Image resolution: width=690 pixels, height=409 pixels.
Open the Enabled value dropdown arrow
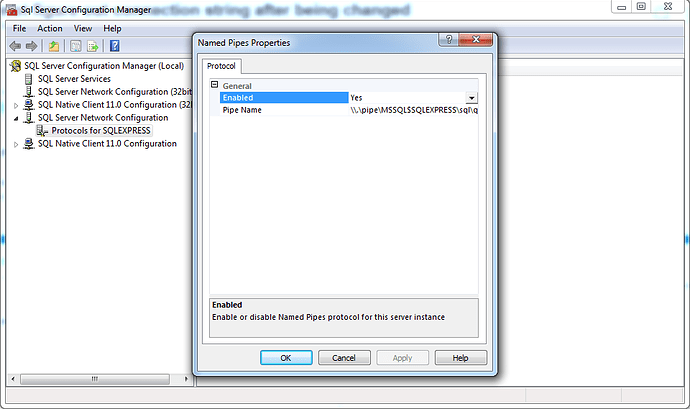pos(471,98)
